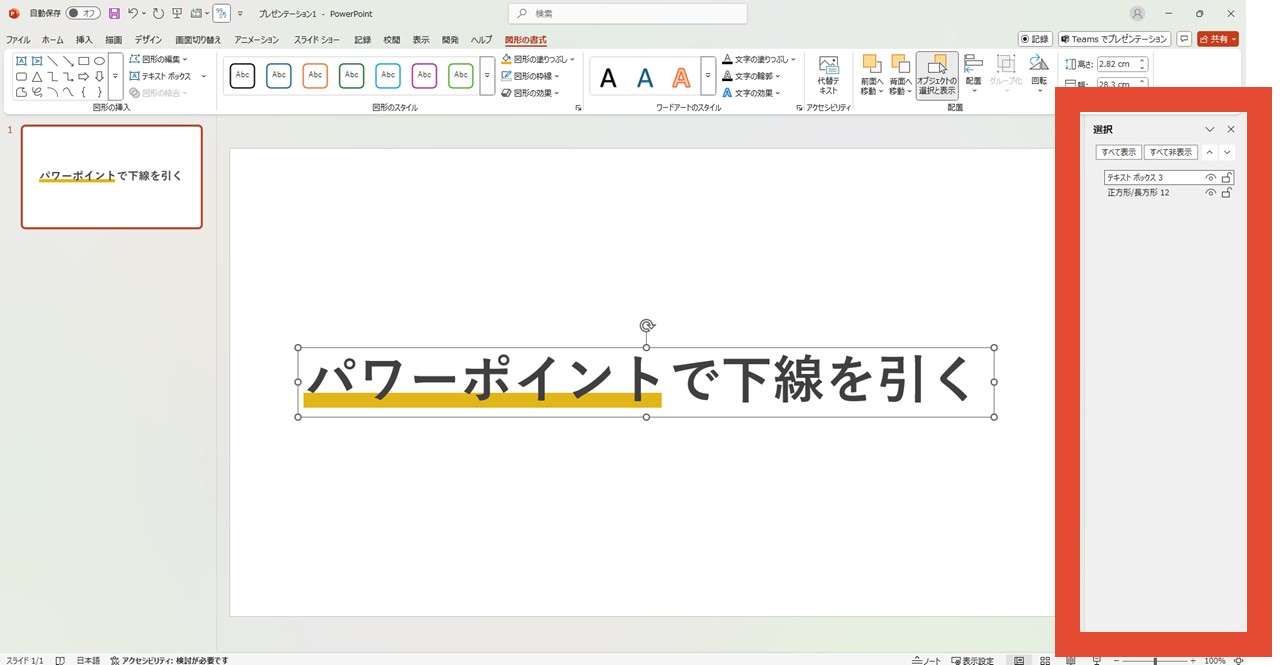
Task: Select the down arrow shape in shapes gallery
Action: (x=99, y=77)
